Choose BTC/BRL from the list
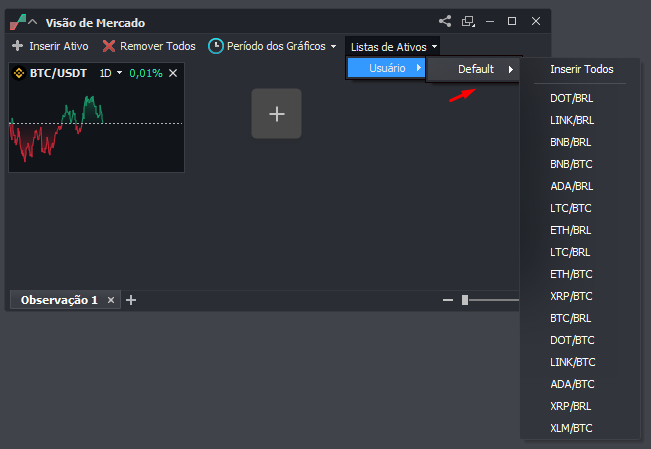This screenshot has height=449, width=651. [x=570, y=319]
